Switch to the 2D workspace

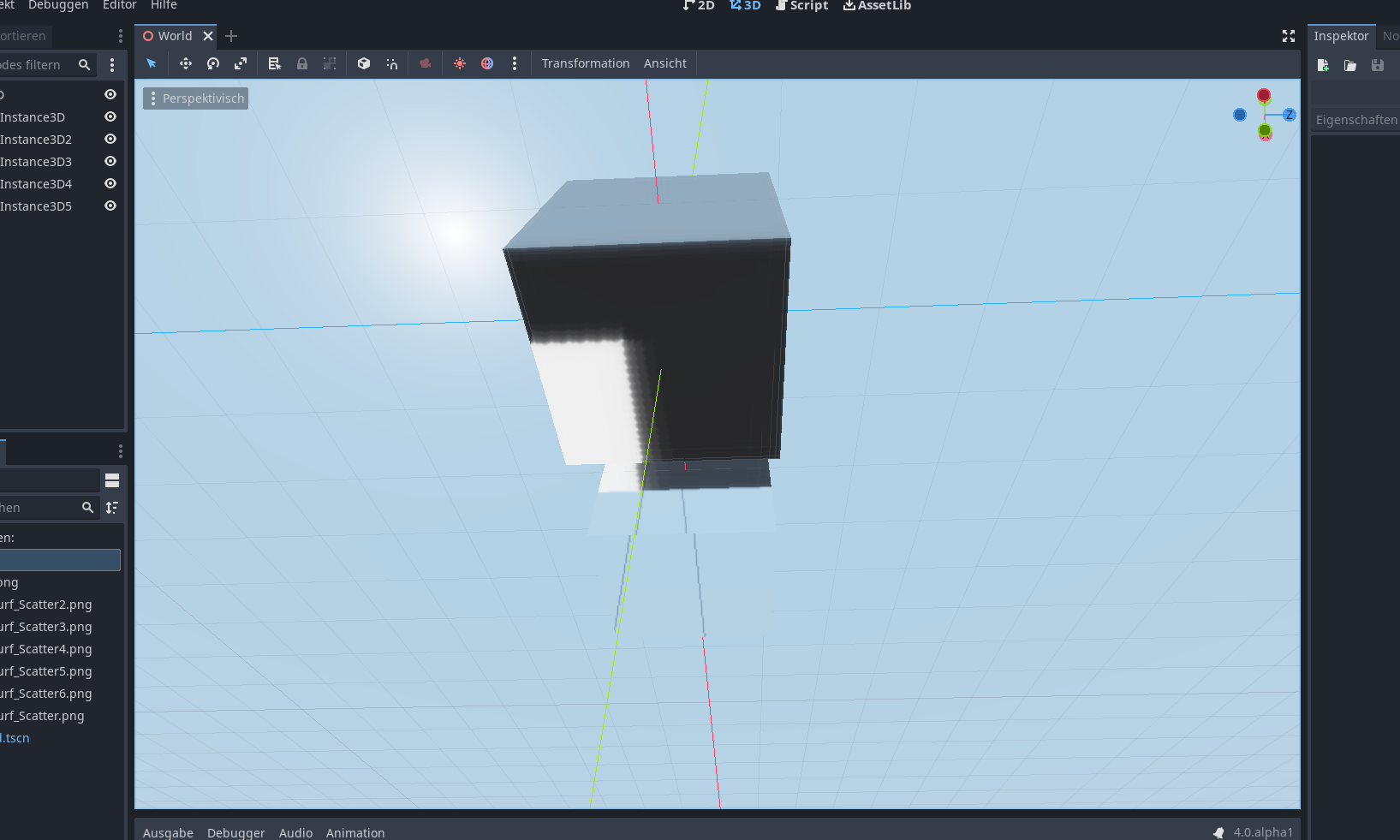click(700, 6)
